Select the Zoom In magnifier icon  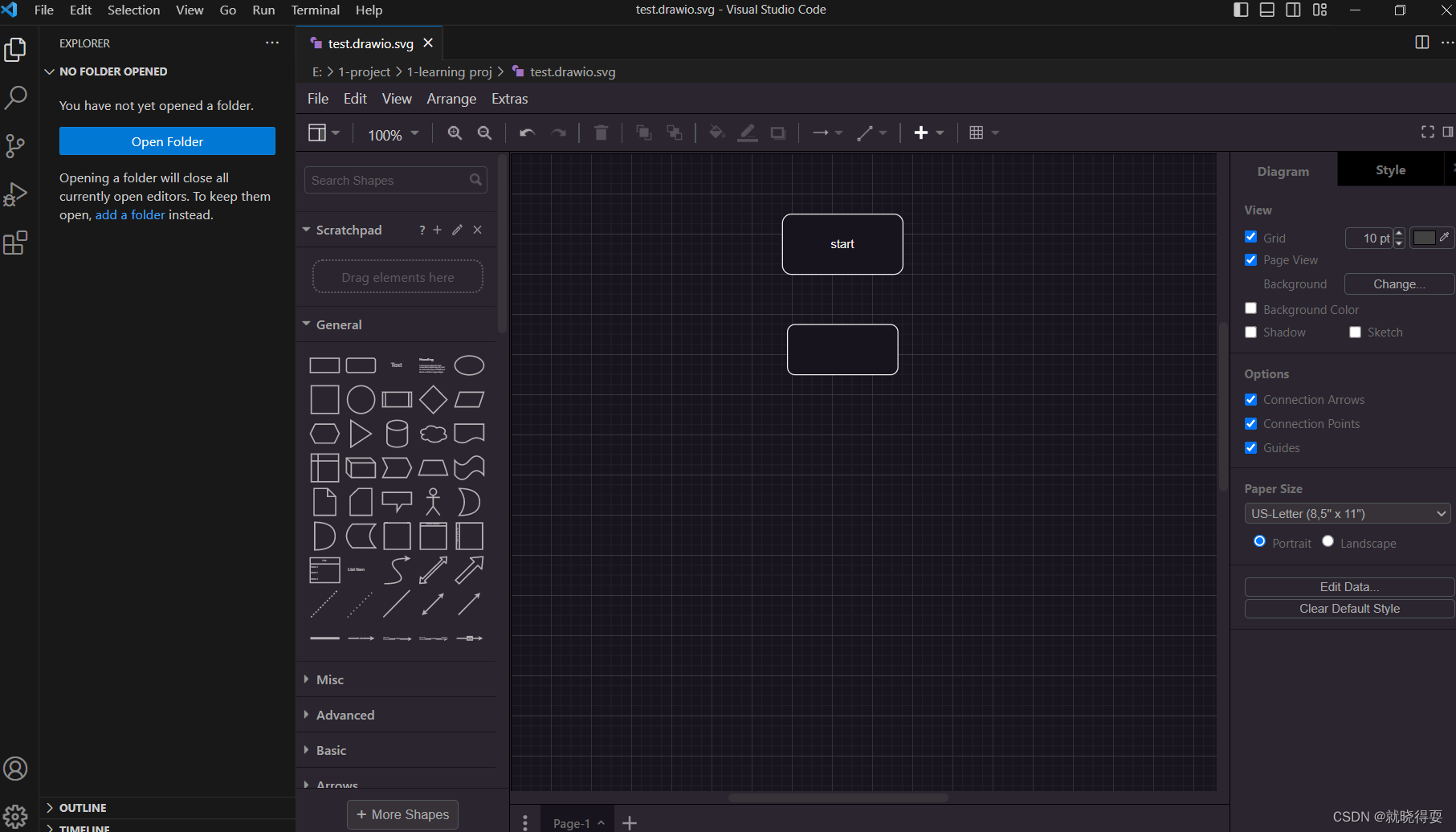point(455,133)
